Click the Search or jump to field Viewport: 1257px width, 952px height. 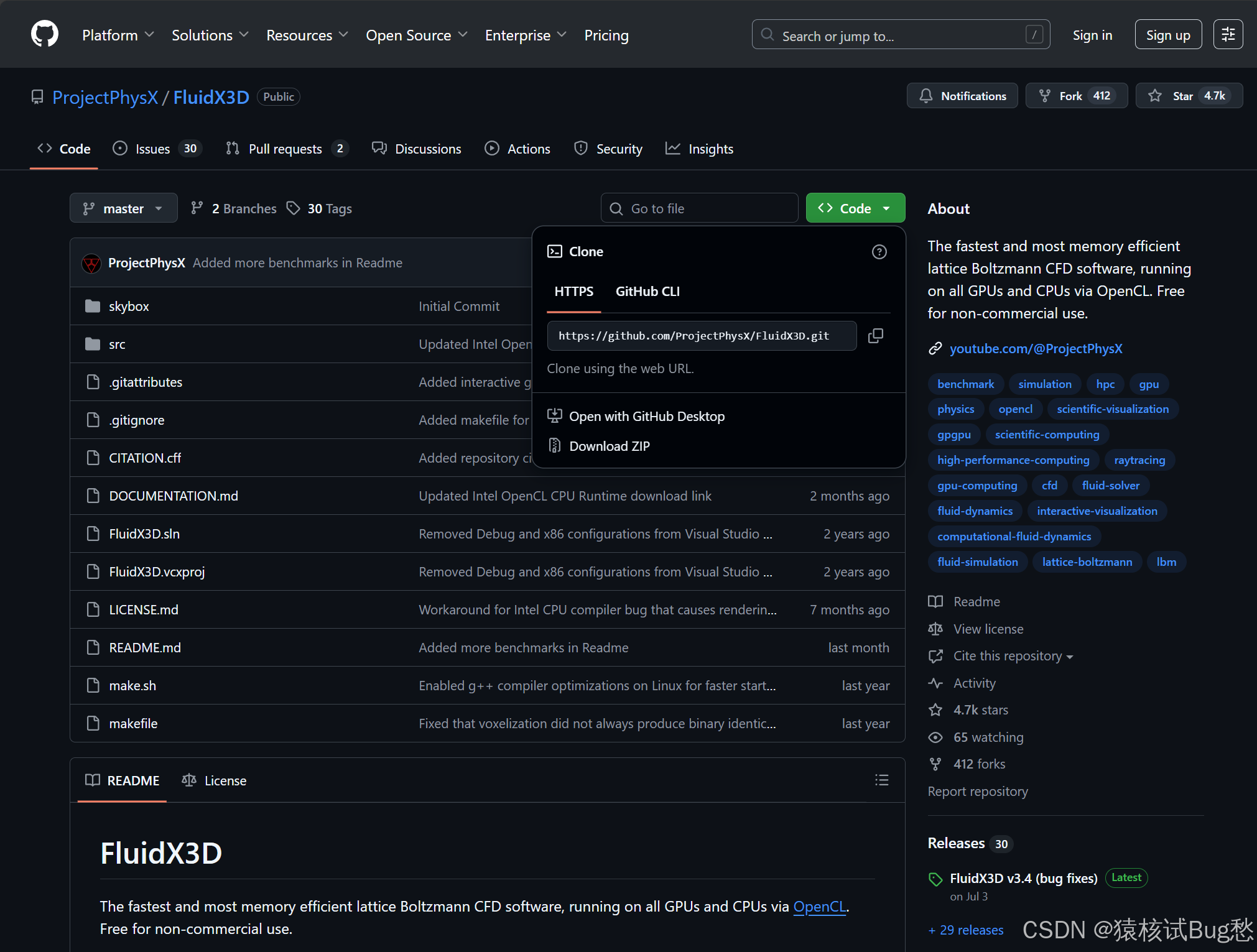[901, 34]
